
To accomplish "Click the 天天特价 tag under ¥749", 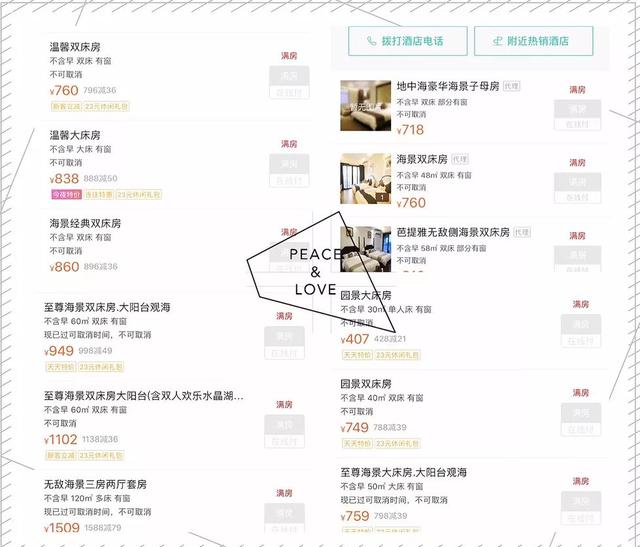I will click(x=357, y=444).
